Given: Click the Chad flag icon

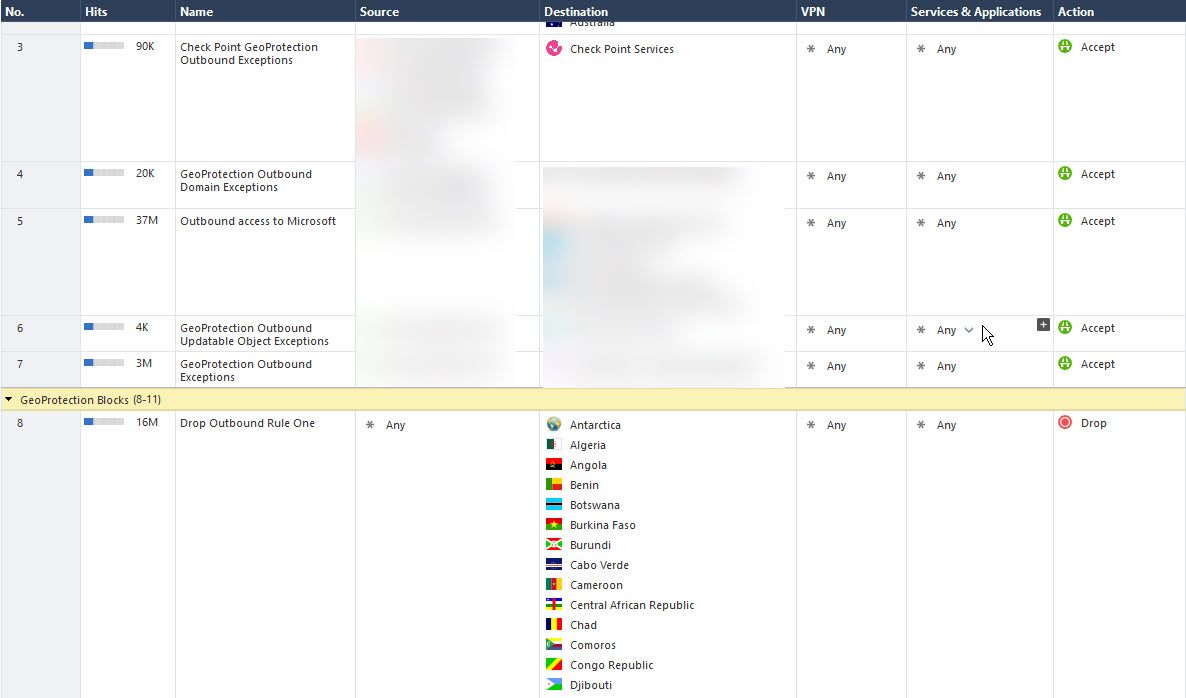Looking at the screenshot, I should [x=554, y=624].
